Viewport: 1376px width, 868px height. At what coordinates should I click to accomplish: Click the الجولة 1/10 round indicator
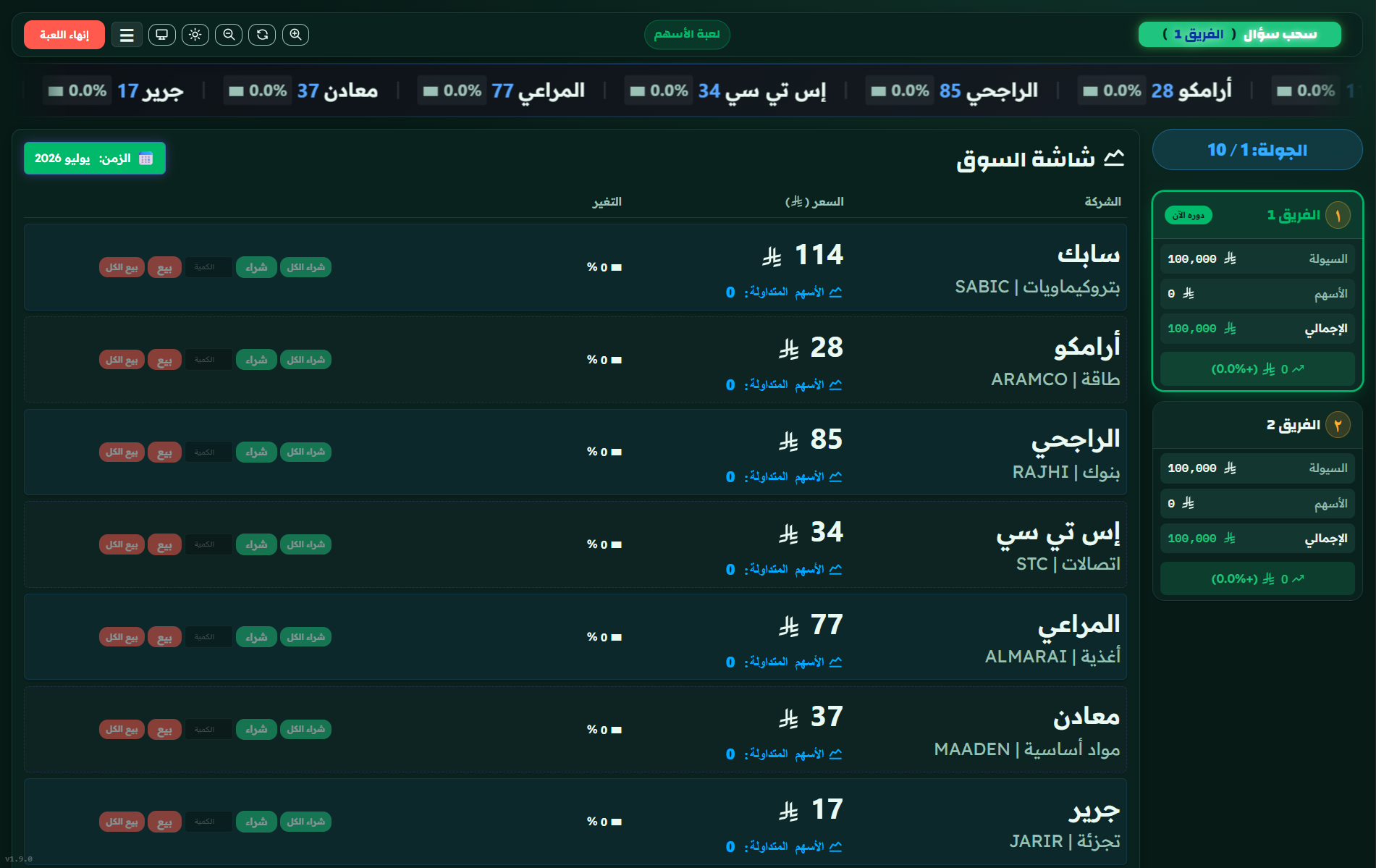click(x=1257, y=150)
